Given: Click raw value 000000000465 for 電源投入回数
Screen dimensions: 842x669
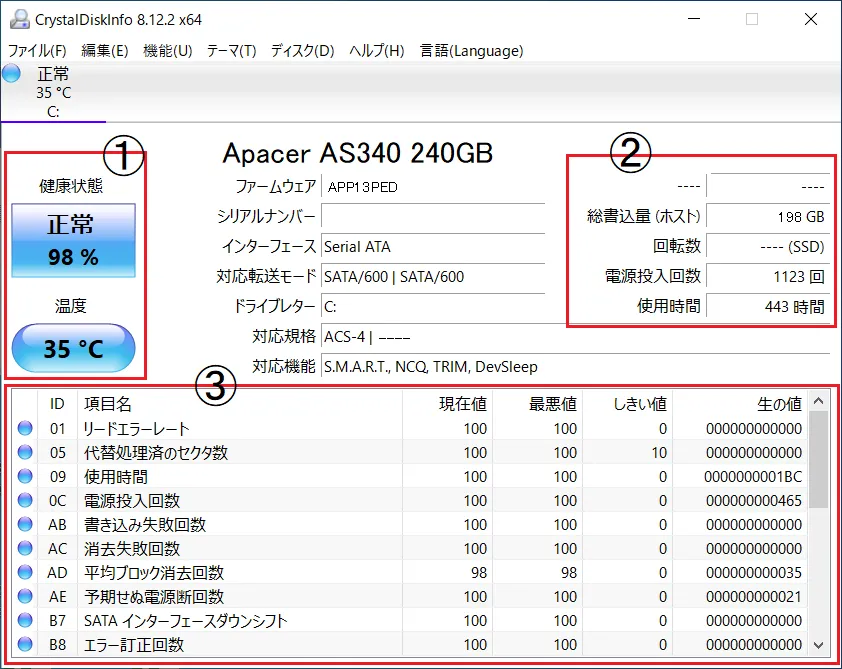Looking at the screenshot, I should (x=753, y=500).
